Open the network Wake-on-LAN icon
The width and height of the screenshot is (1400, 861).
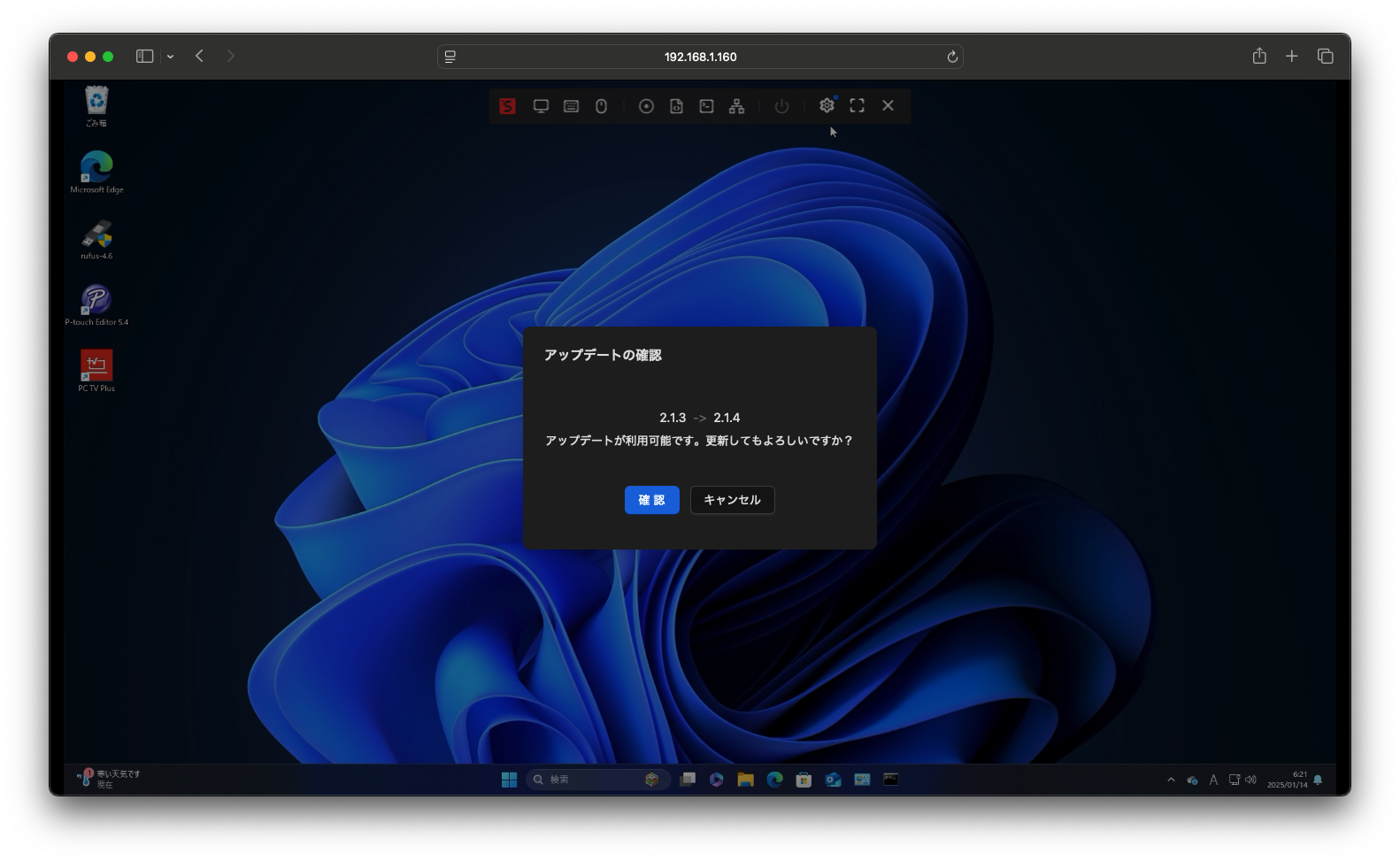coord(736,106)
